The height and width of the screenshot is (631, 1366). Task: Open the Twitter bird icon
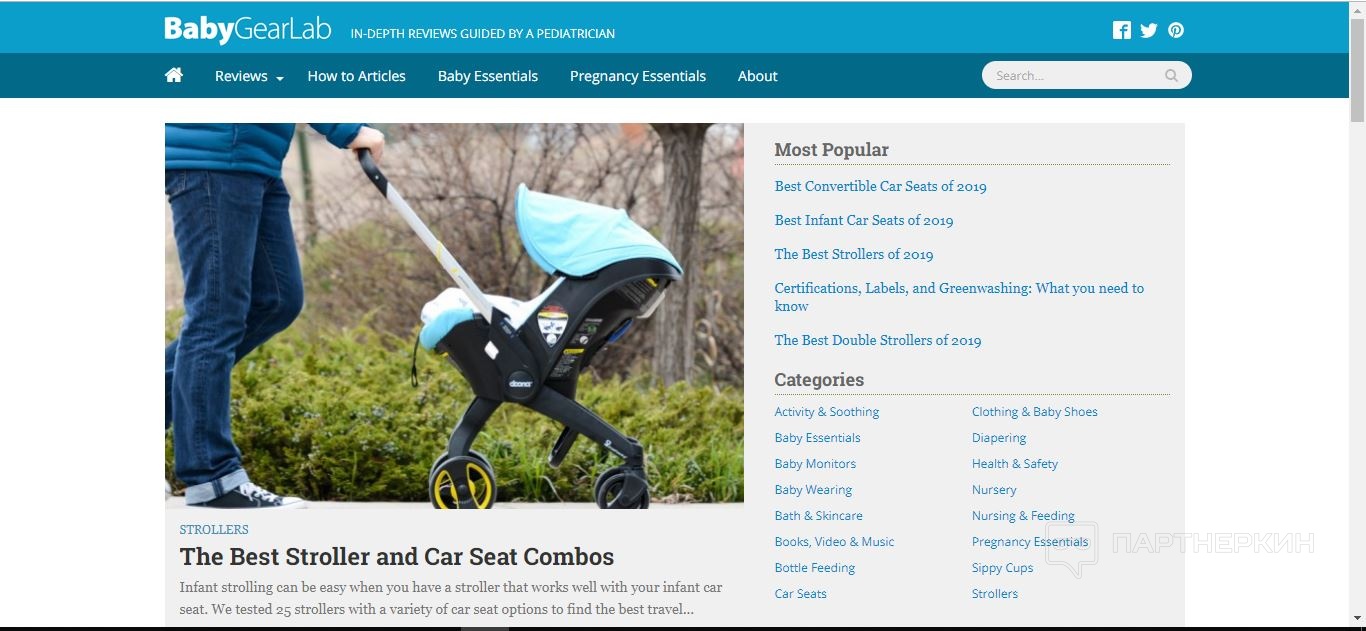1149,30
